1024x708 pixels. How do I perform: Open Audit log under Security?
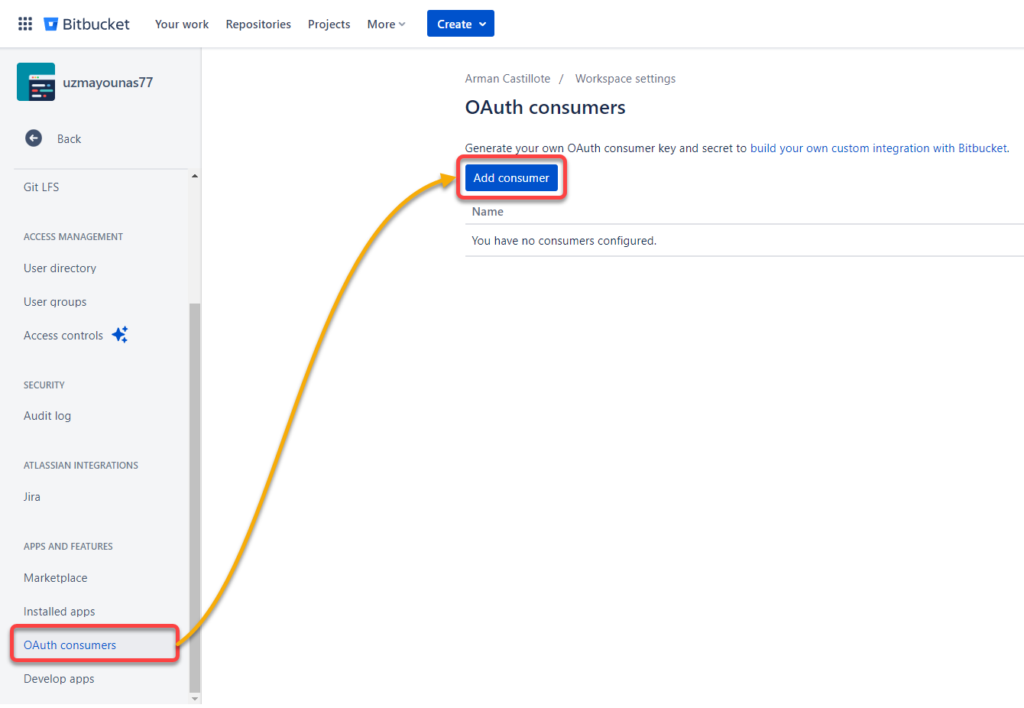click(47, 416)
